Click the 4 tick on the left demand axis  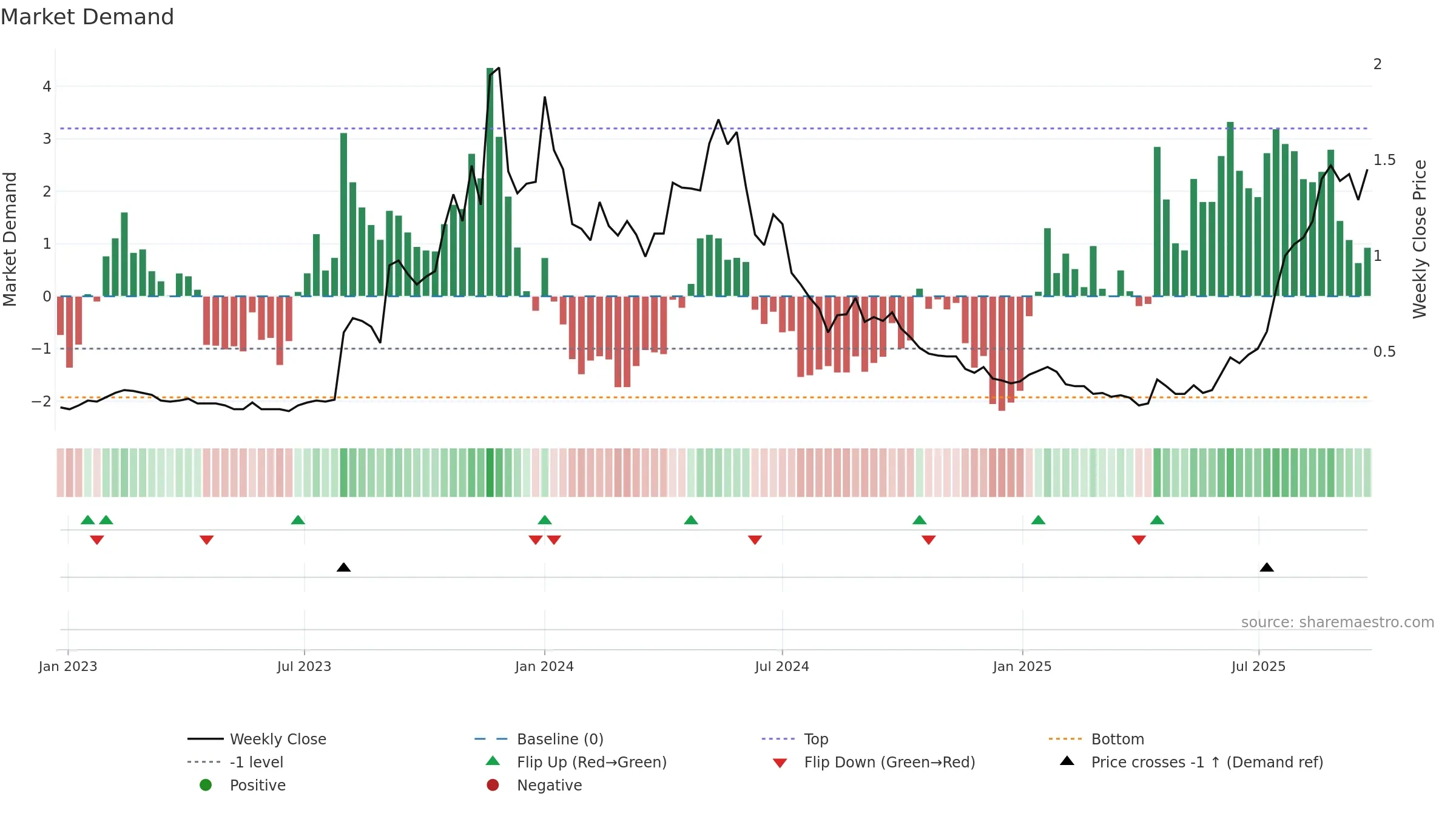[x=47, y=87]
